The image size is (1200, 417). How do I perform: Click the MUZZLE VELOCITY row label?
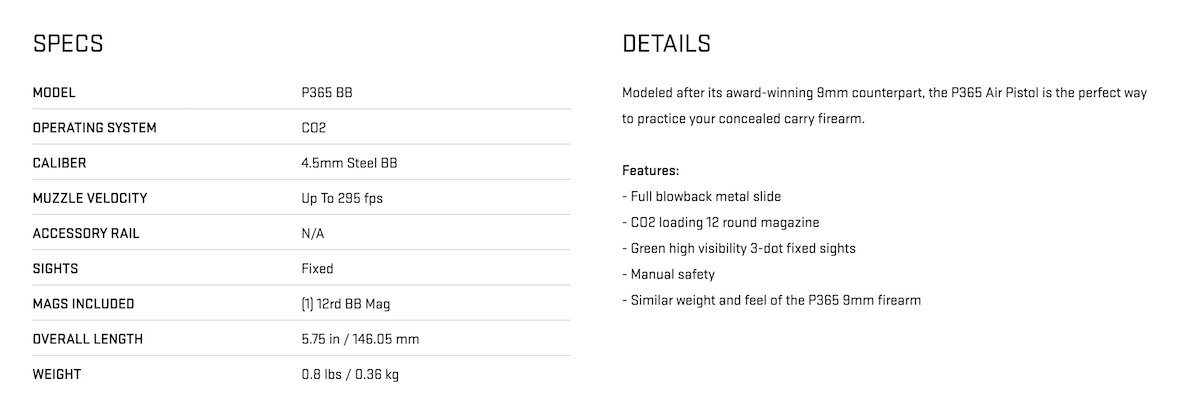[90, 198]
